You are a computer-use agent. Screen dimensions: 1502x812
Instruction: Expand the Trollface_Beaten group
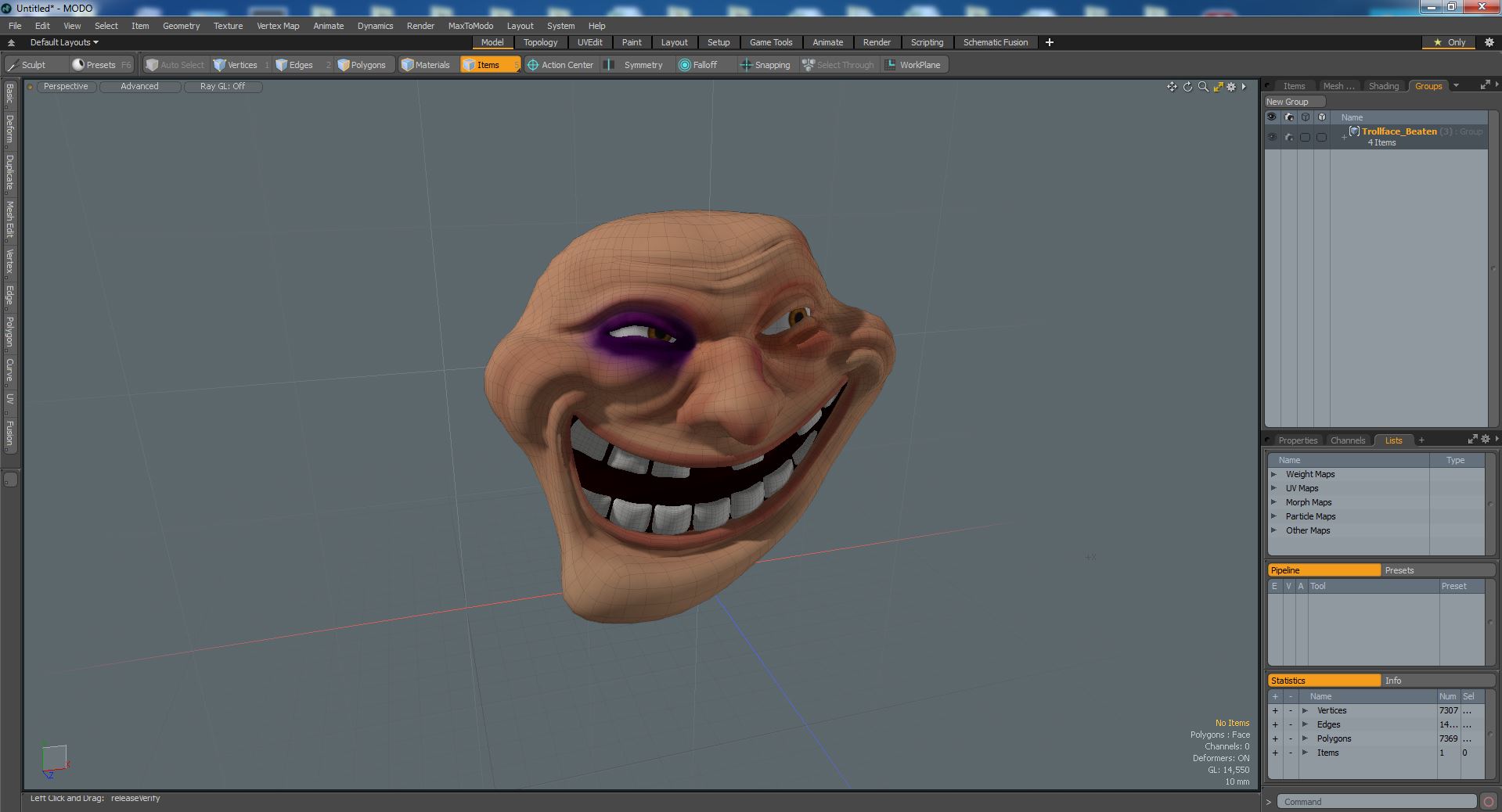[x=1344, y=137]
